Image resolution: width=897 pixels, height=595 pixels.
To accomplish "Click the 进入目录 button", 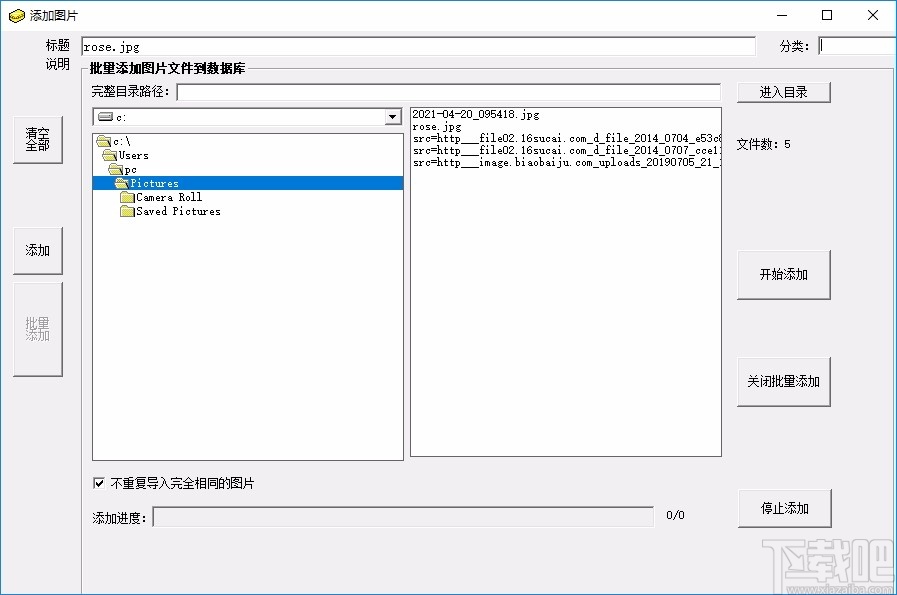I will point(783,91).
